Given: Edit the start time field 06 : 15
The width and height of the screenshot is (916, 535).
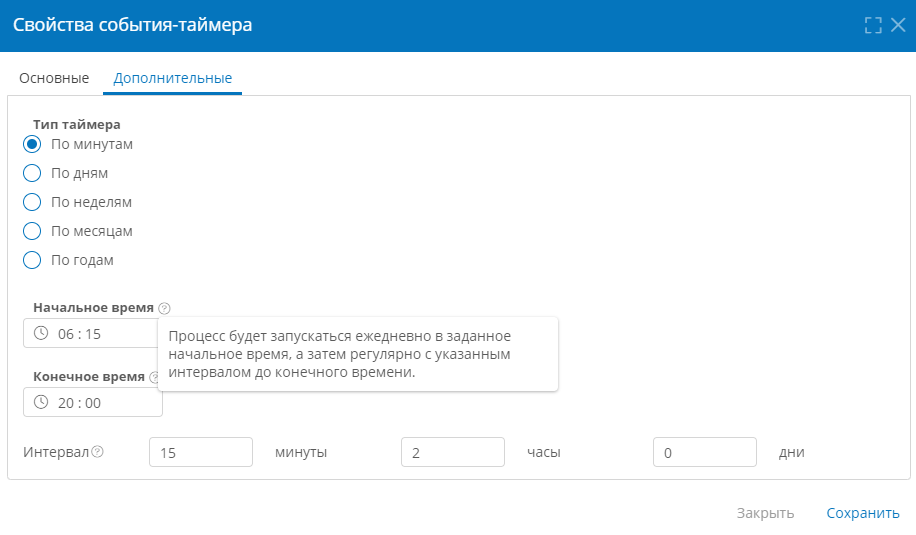Looking at the screenshot, I should [91, 333].
